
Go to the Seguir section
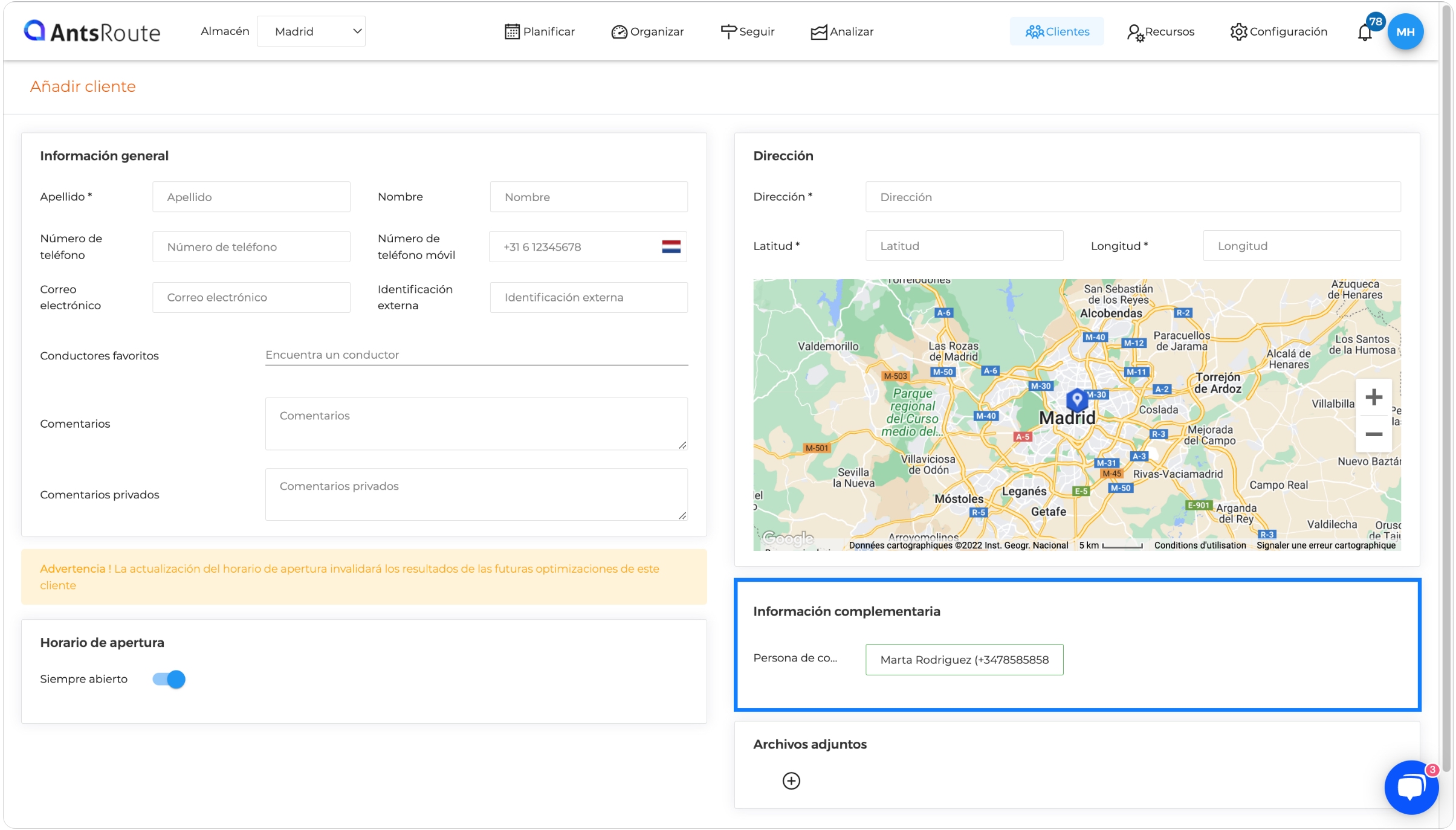748,31
